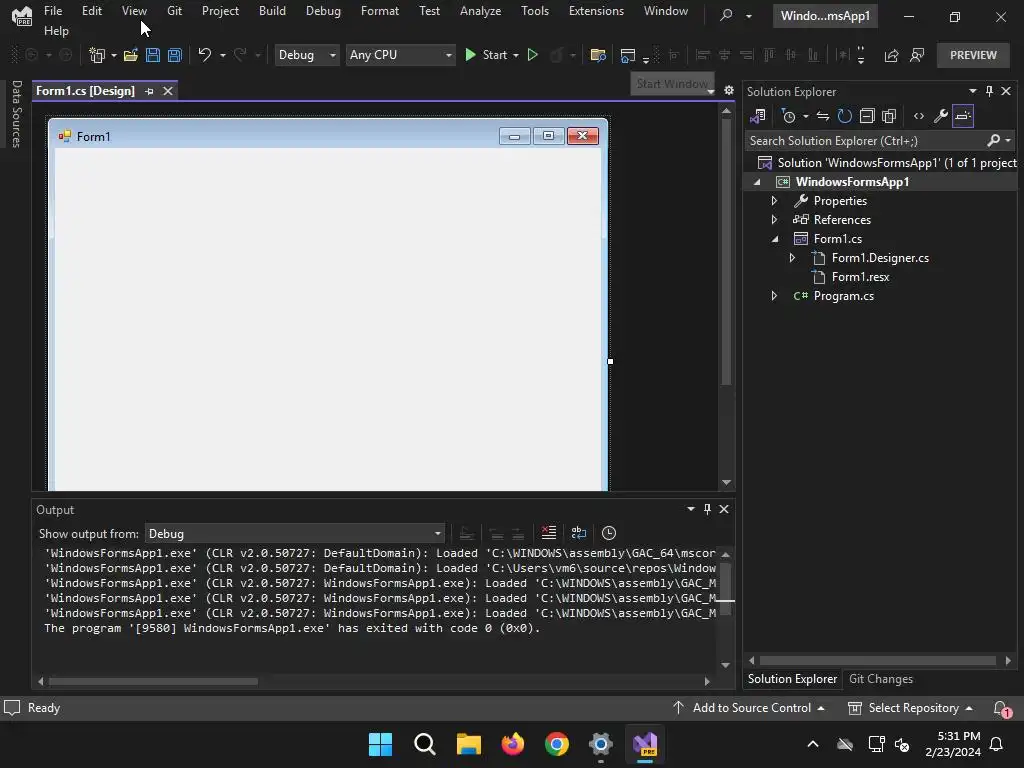Open the designer gear settings icon
The width and height of the screenshot is (1024, 768).
(729, 90)
